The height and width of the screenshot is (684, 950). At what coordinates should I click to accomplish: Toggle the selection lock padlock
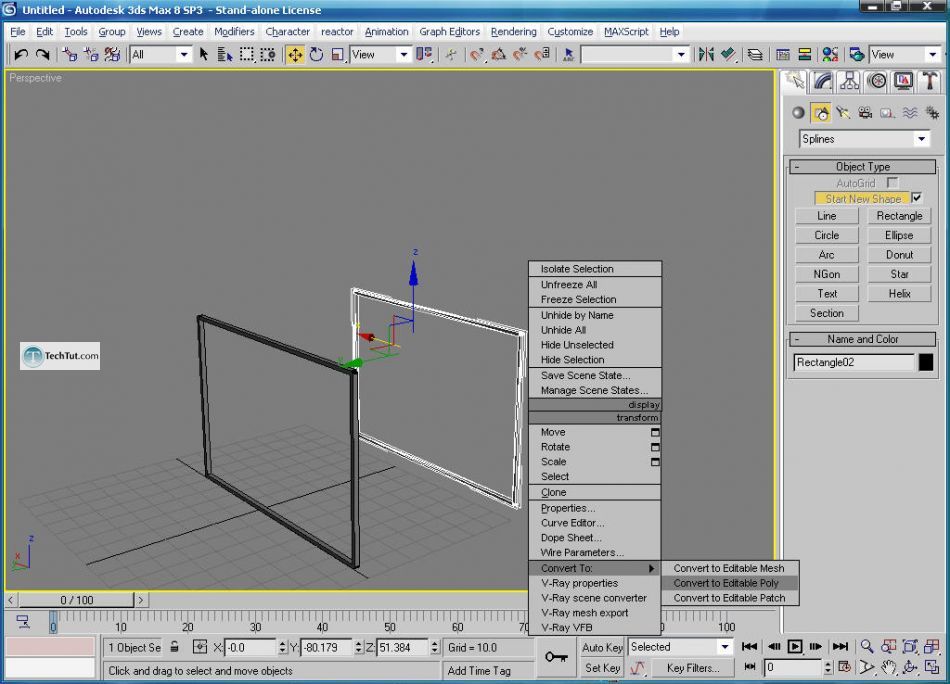pos(174,647)
